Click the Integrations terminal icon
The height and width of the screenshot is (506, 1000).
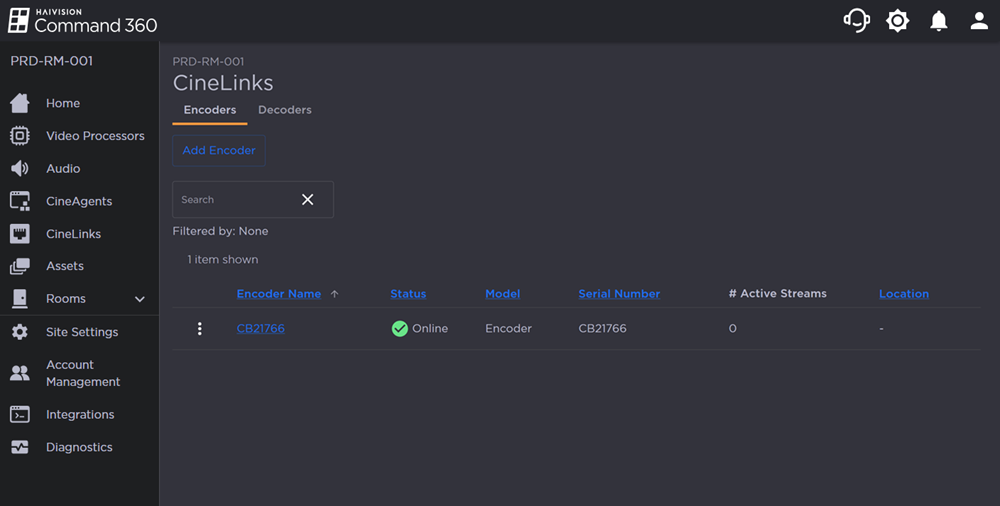tap(20, 414)
